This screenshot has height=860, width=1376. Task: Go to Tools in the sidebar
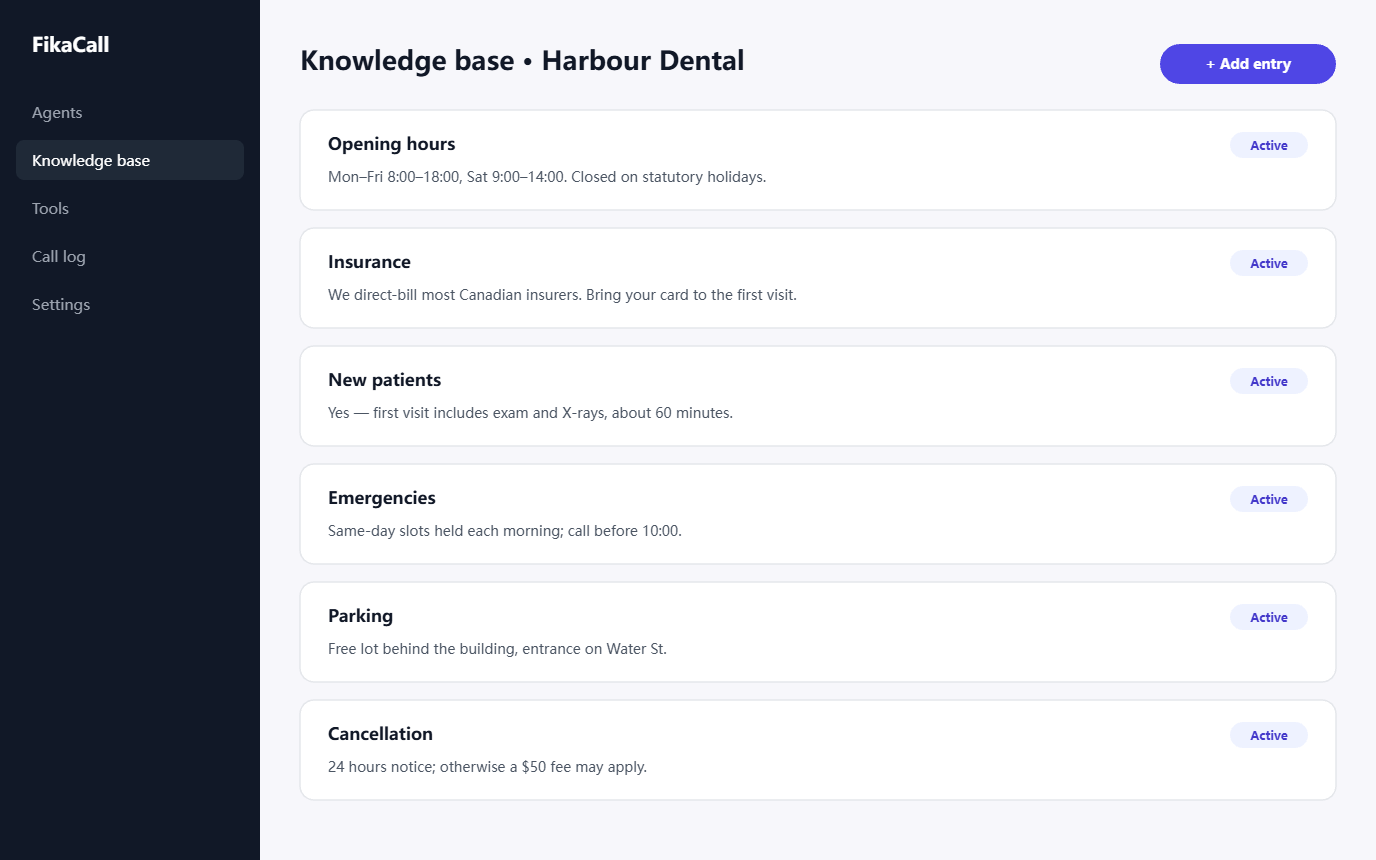pos(130,208)
